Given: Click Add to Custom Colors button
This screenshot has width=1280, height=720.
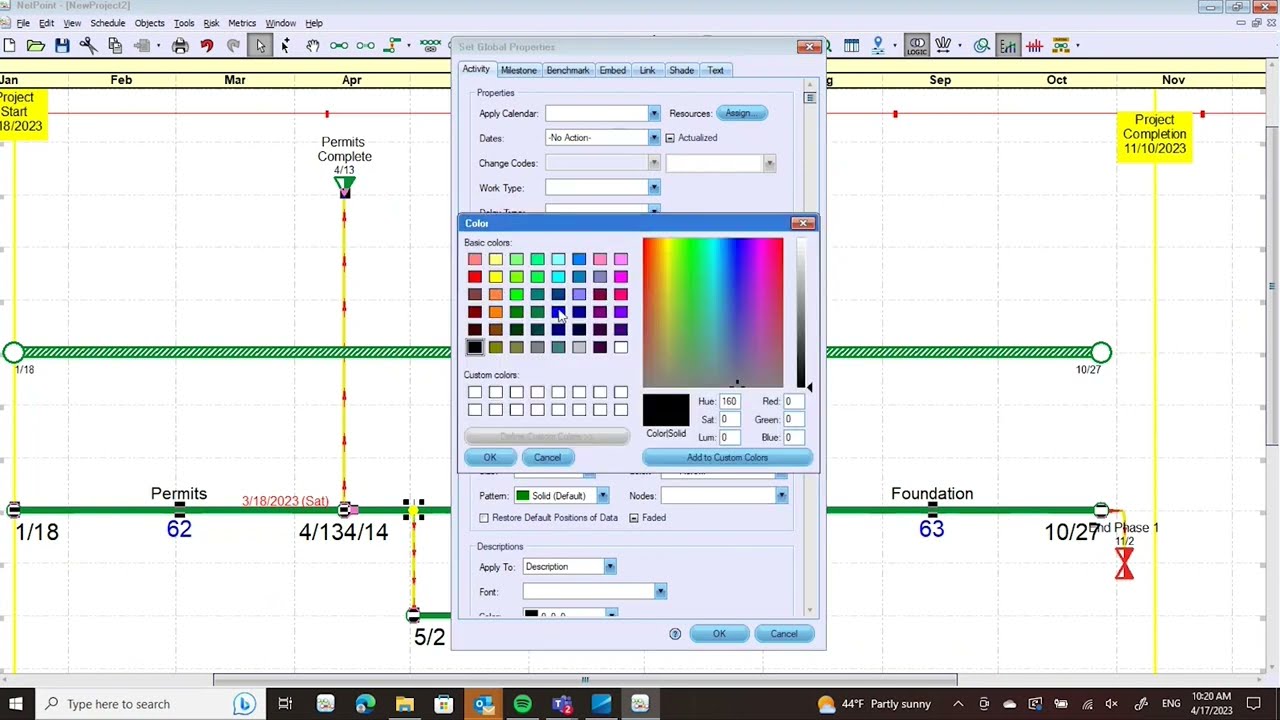Looking at the screenshot, I should 727,458.
